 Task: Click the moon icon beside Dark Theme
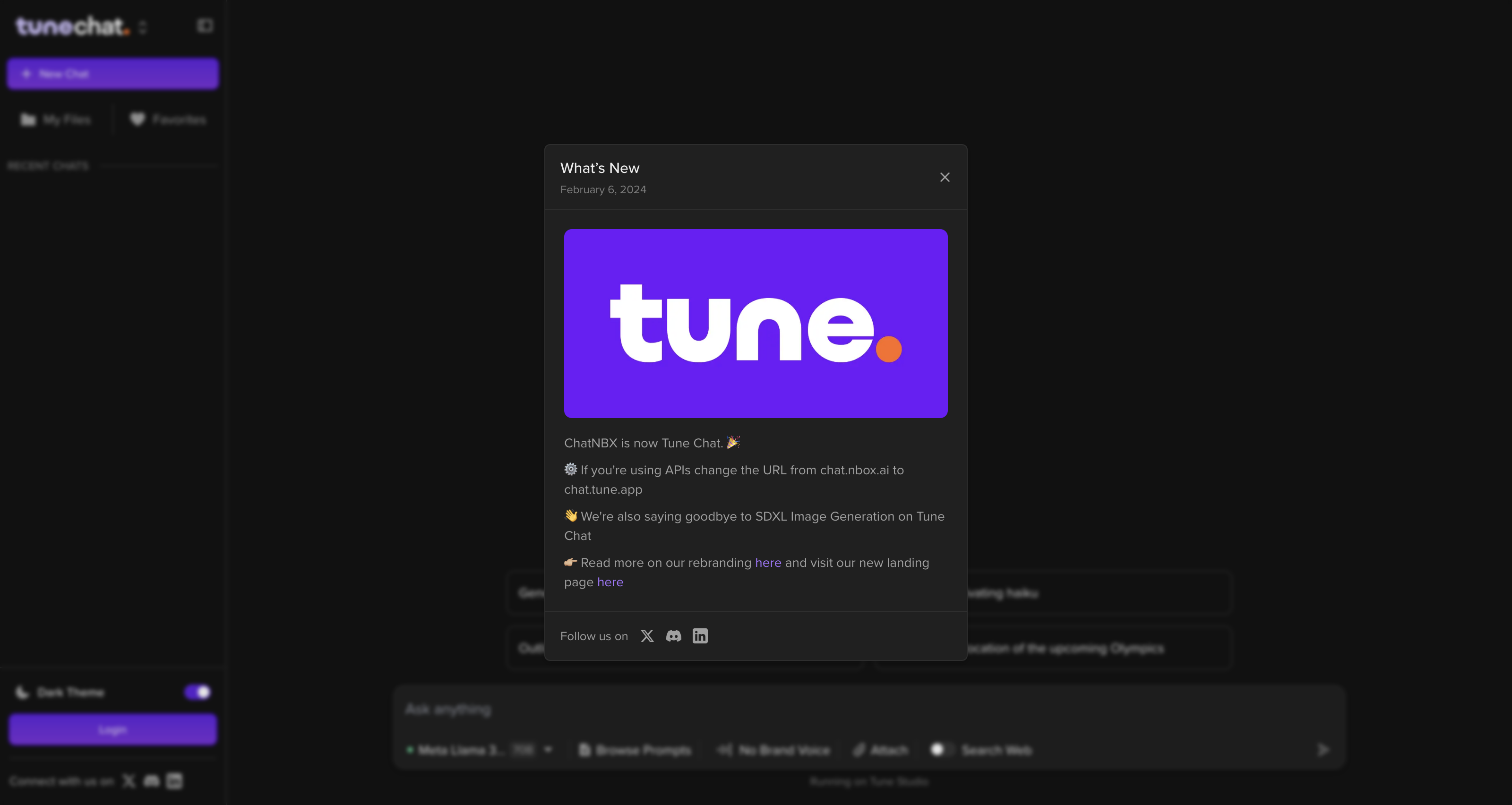point(22,693)
